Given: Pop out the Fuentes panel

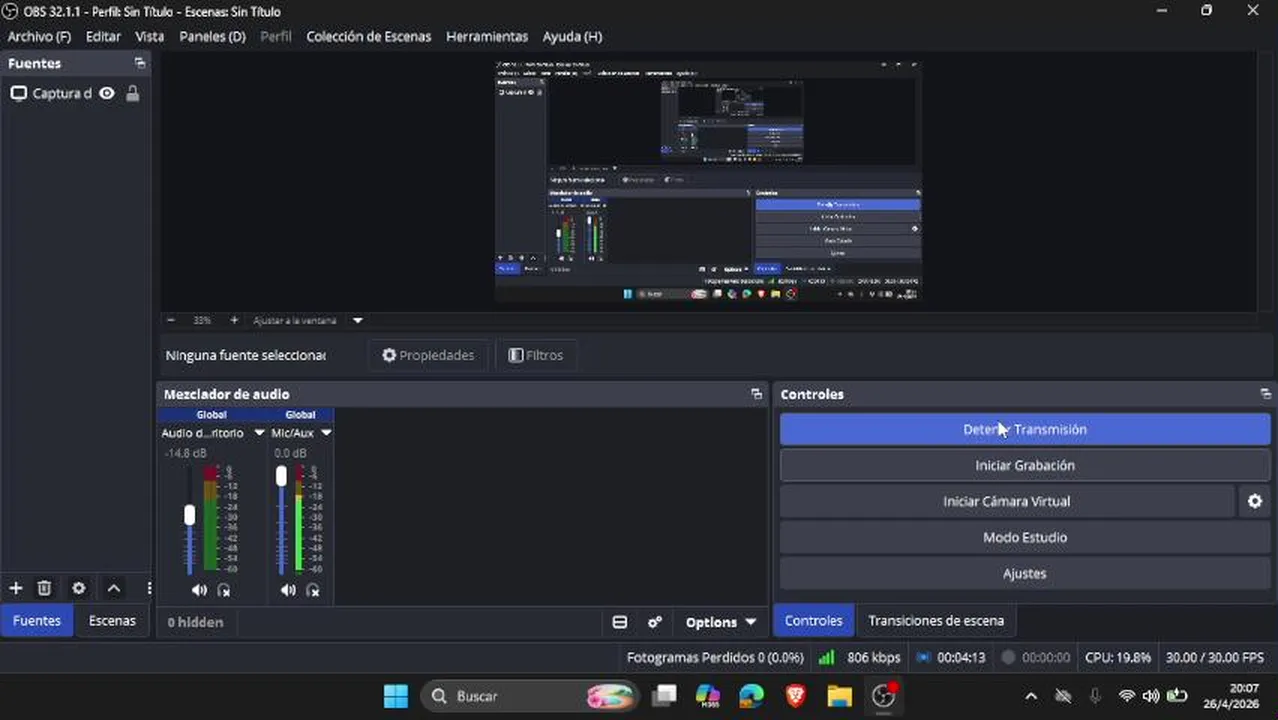Looking at the screenshot, I should click(139, 63).
